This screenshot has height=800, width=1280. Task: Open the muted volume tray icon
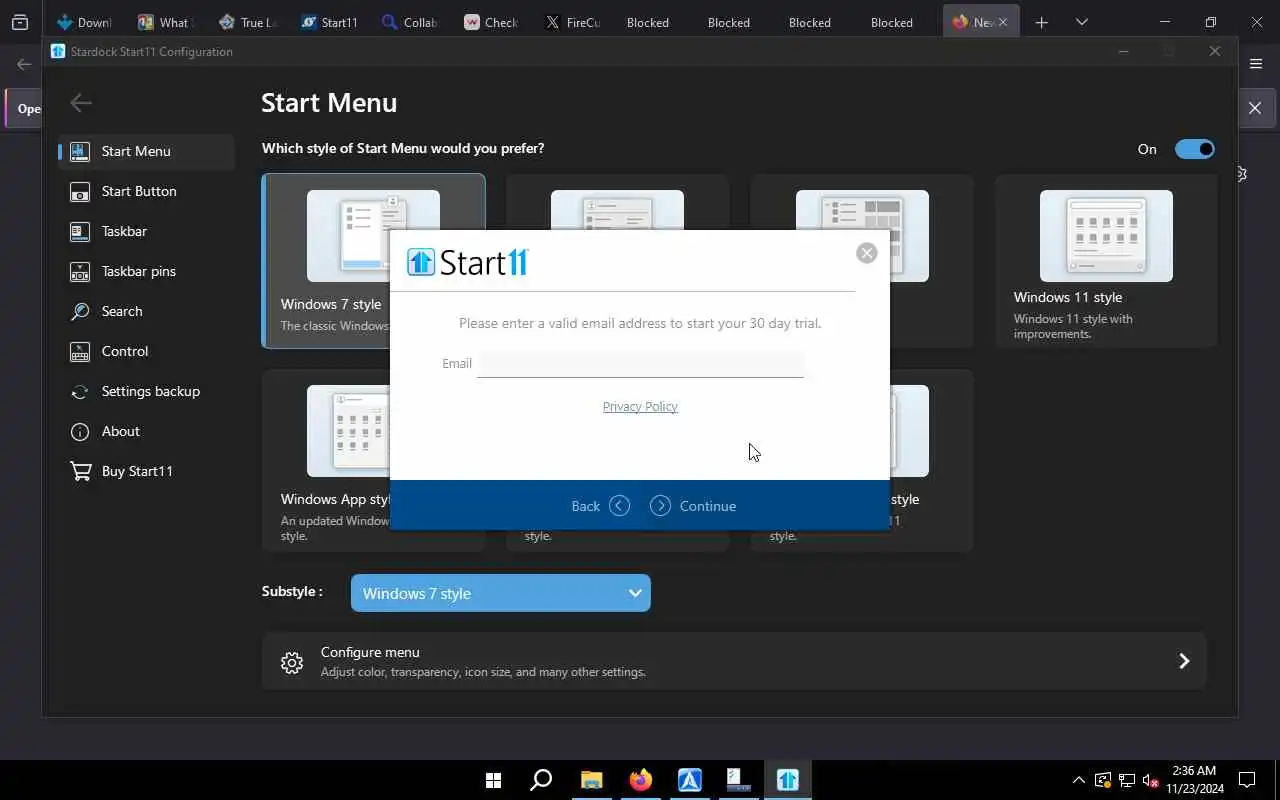pos(1150,780)
